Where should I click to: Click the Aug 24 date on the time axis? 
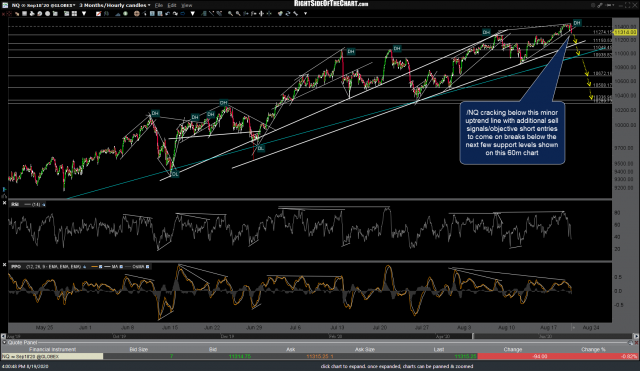(x=591, y=327)
